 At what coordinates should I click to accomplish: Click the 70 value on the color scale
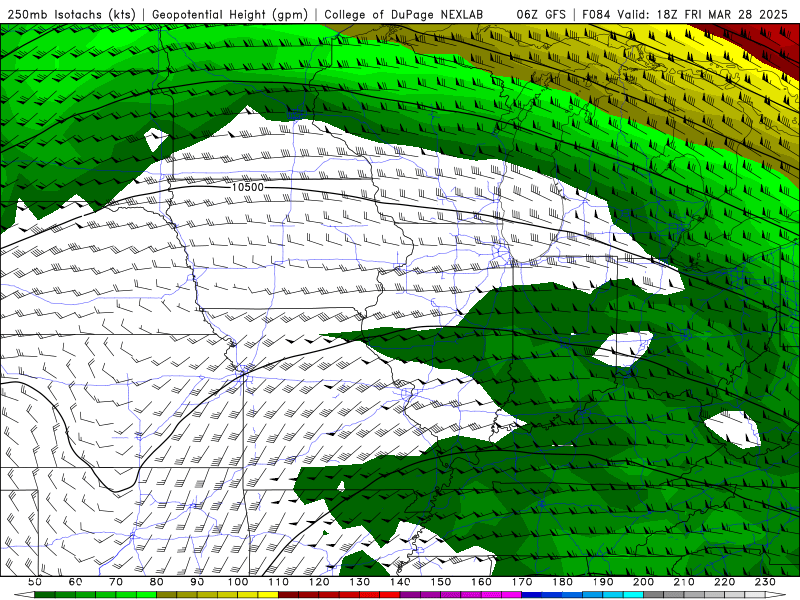pyautogui.click(x=116, y=582)
